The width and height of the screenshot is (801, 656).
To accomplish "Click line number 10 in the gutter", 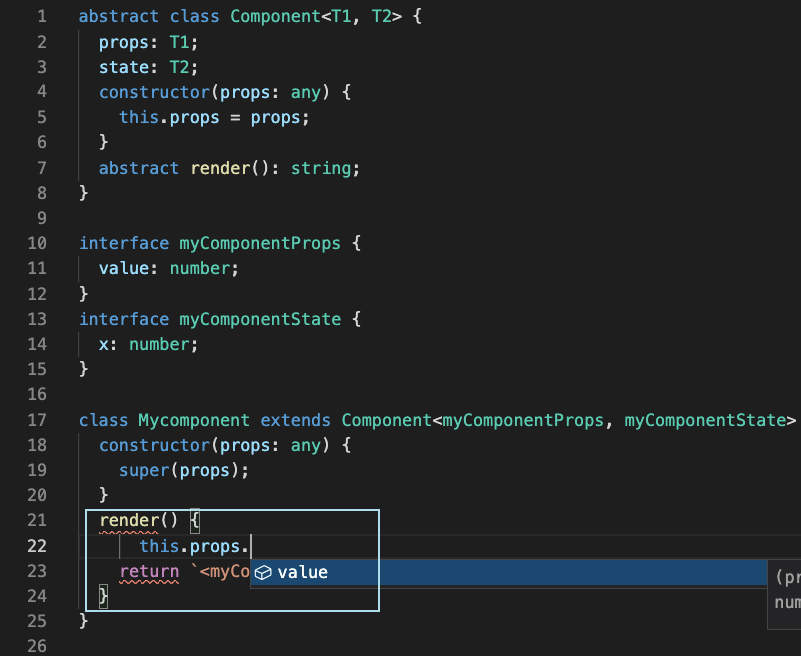I will point(37,243).
